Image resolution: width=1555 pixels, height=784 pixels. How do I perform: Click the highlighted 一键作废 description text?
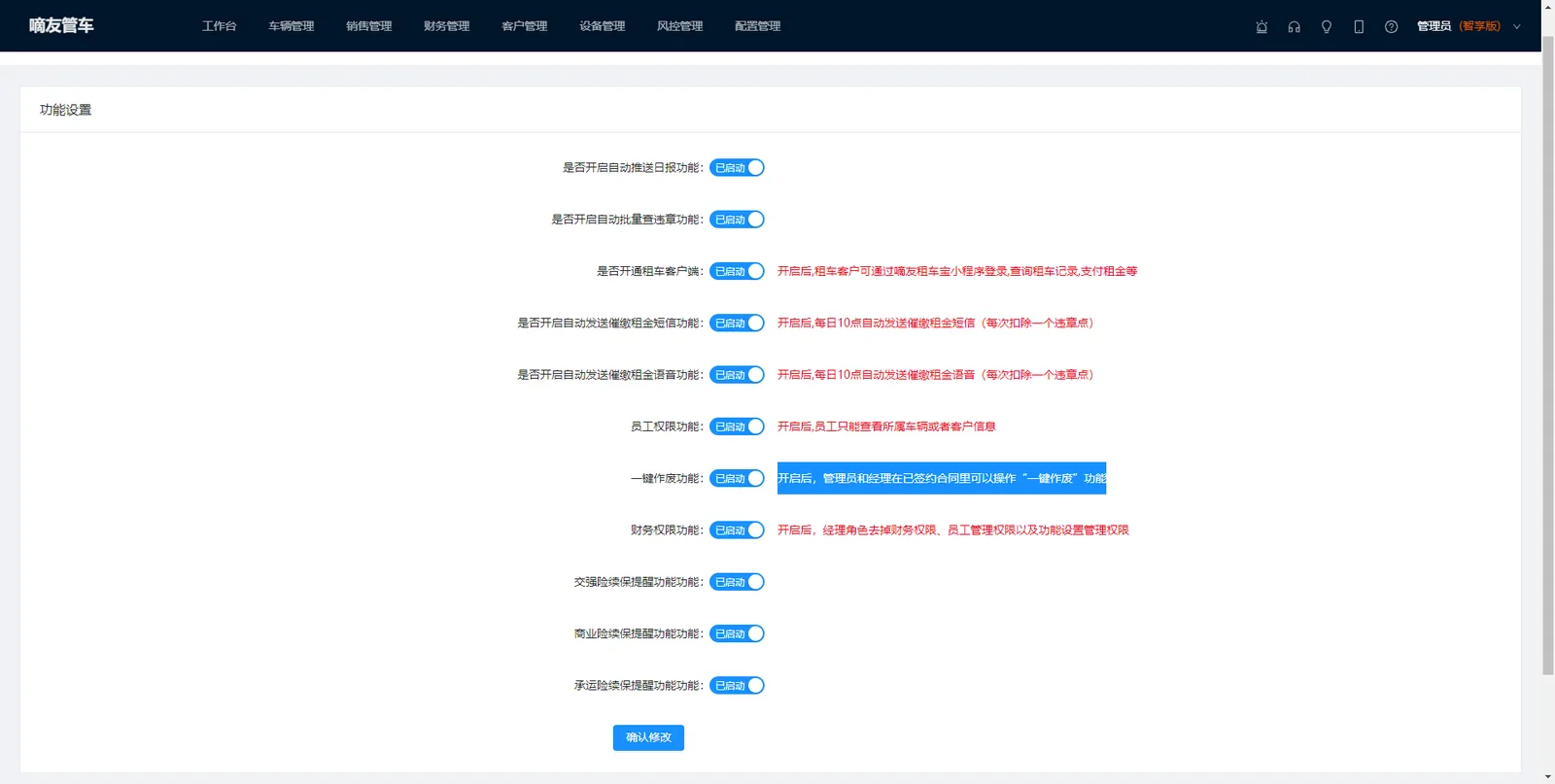coord(942,478)
